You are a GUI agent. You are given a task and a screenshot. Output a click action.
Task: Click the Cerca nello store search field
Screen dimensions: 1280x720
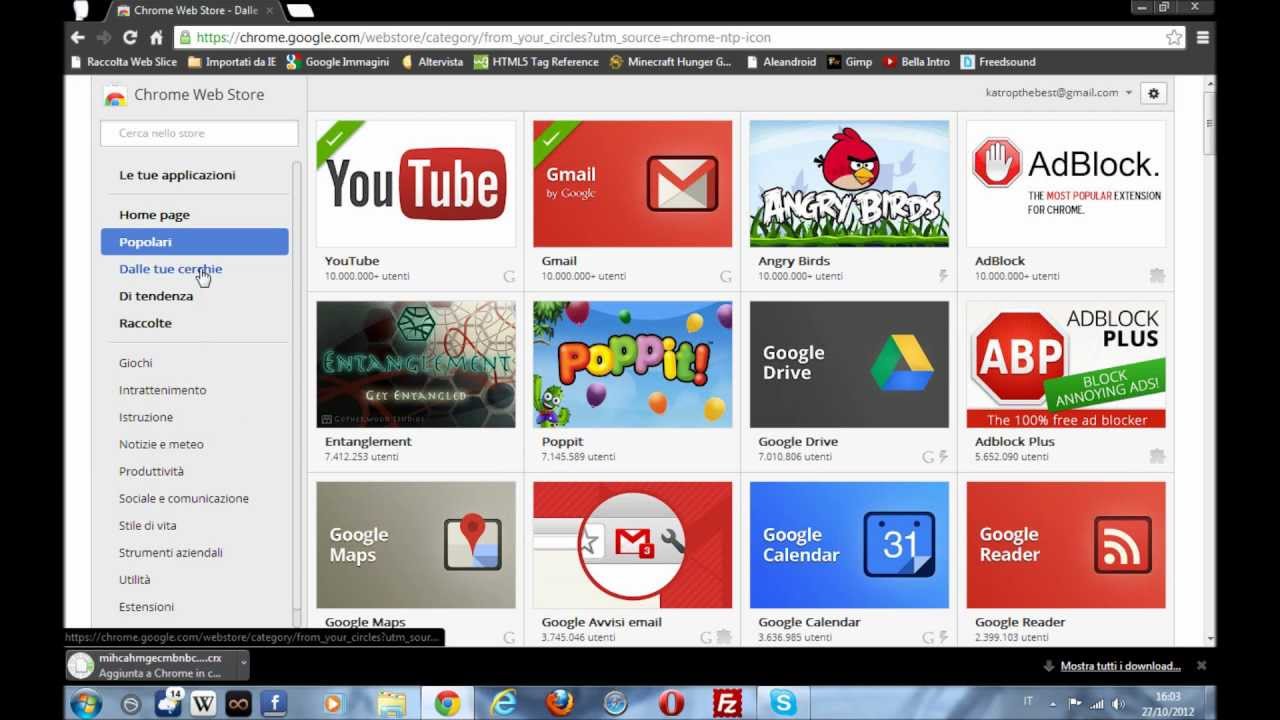pos(199,133)
